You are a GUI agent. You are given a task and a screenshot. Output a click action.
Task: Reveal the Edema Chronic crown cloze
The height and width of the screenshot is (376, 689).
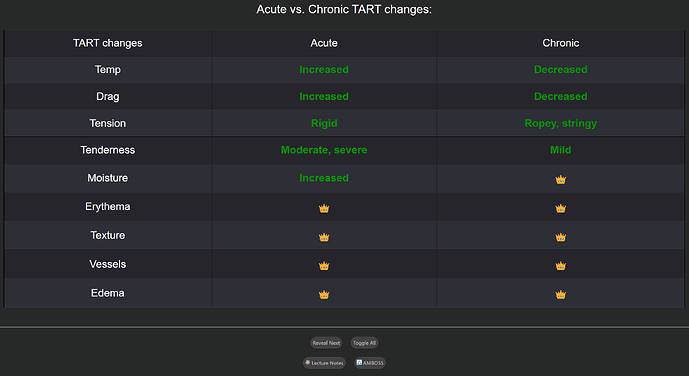click(560, 294)
